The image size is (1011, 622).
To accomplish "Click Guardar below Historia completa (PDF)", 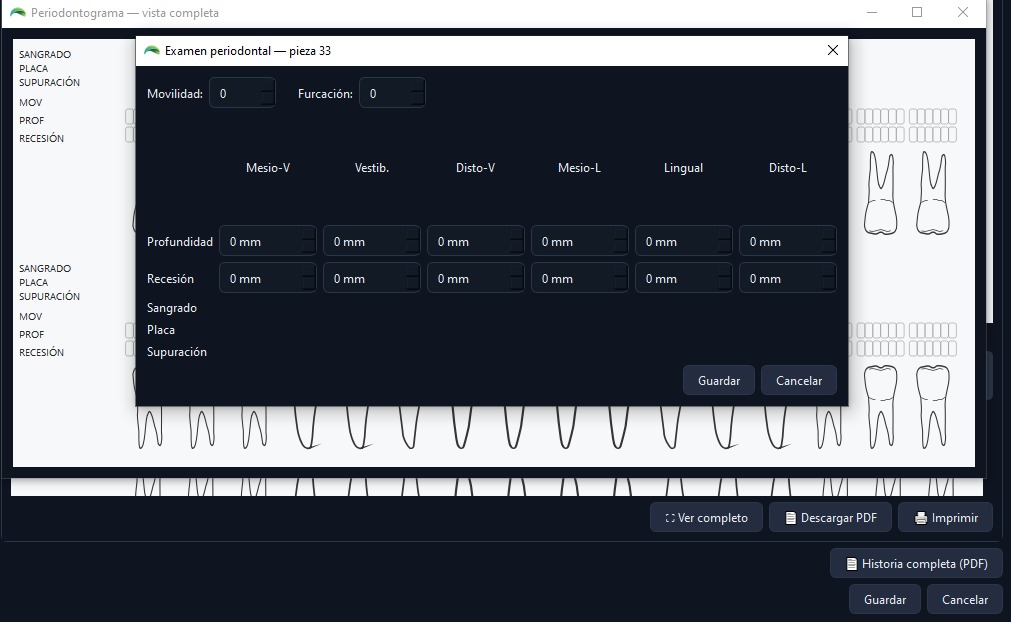I will [x=885, y=599].
